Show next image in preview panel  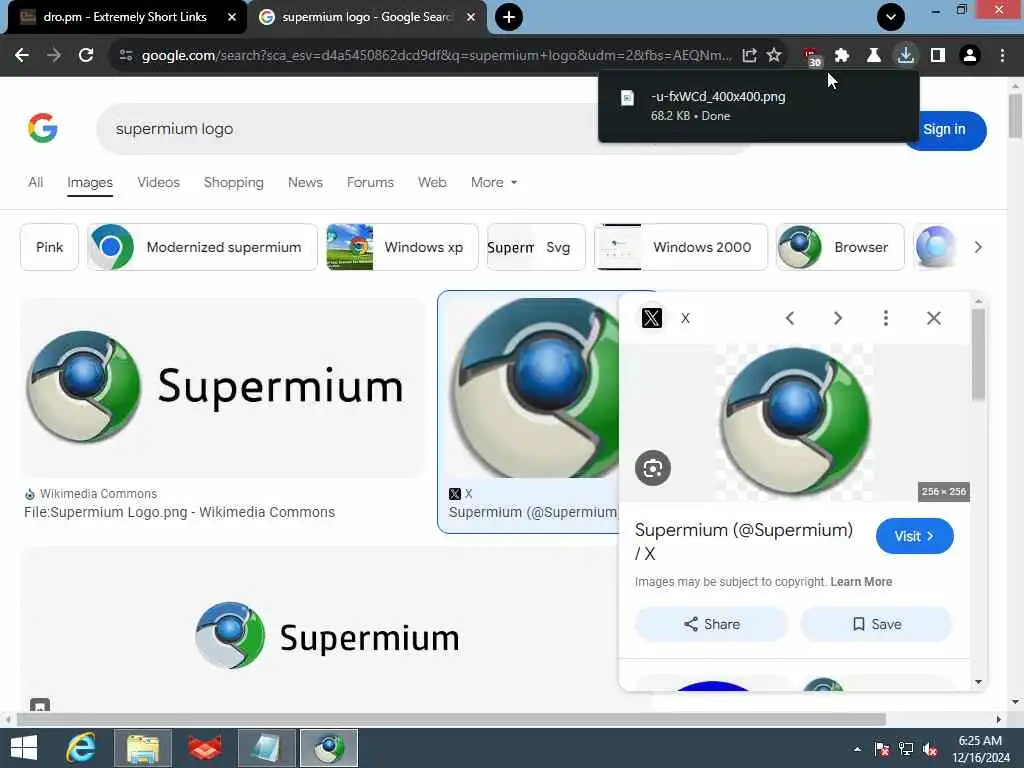tap(838, 318)
